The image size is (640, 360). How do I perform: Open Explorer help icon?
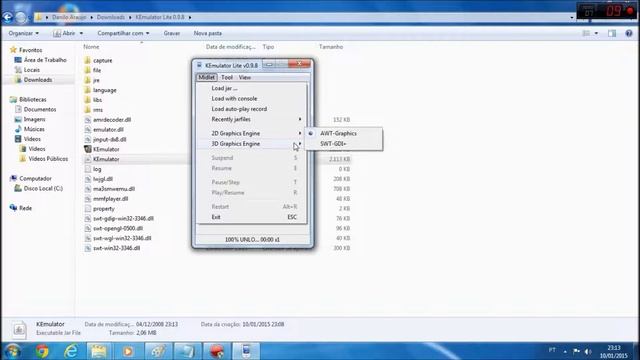(x=629, y=33)
